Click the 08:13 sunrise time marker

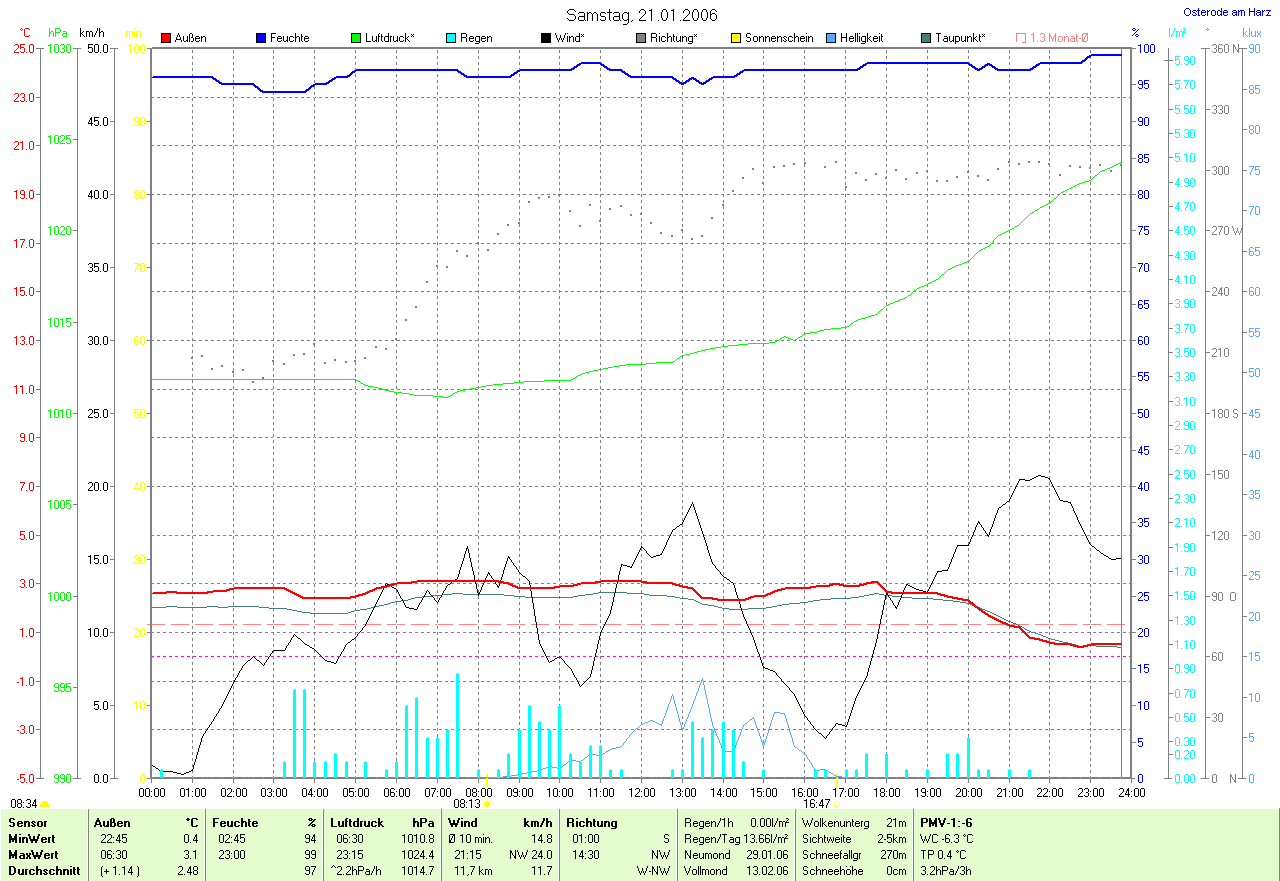coord(467,803)
